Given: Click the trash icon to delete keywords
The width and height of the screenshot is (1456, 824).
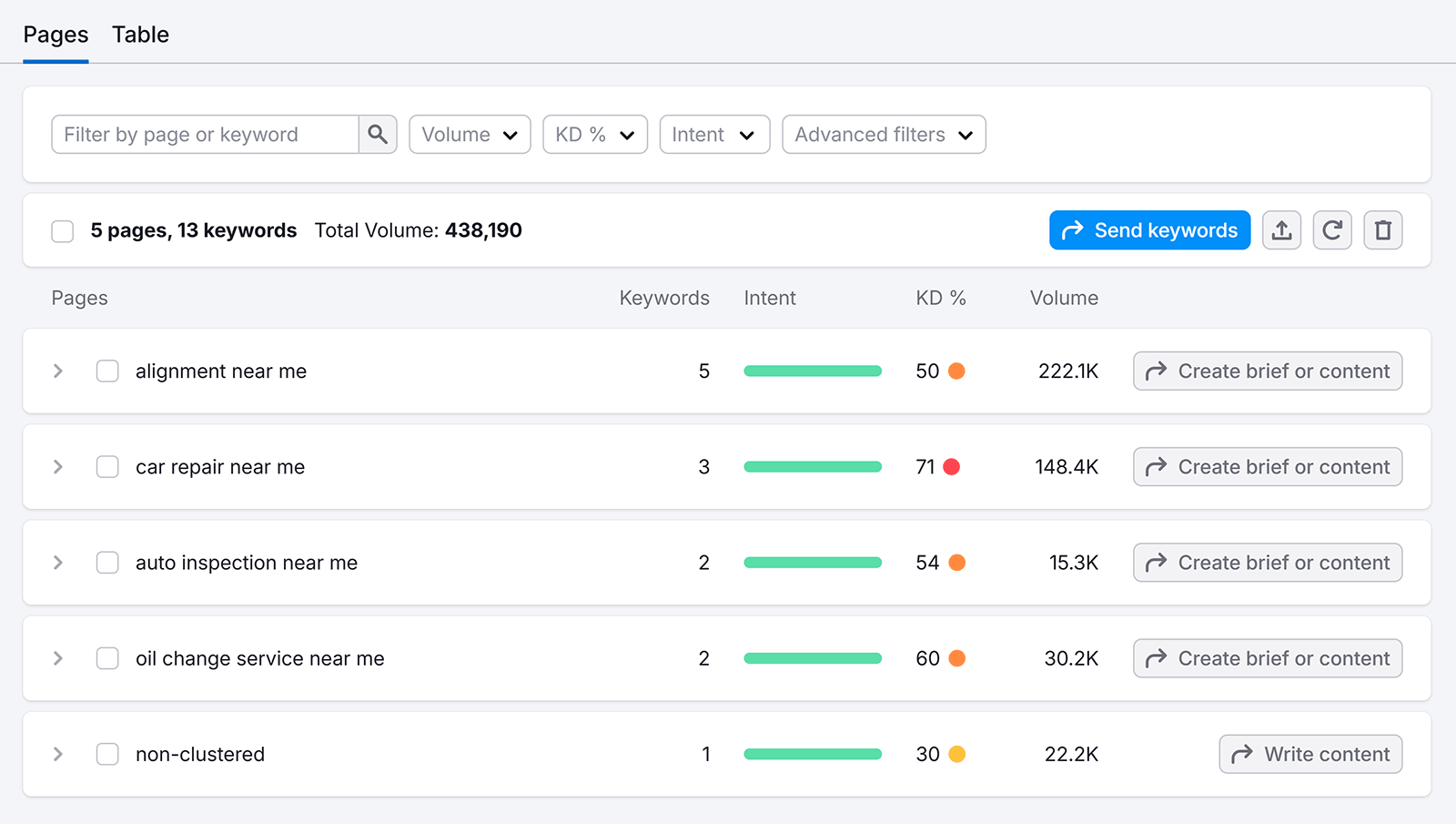Looking at the screenshot, I should 1382,230.
